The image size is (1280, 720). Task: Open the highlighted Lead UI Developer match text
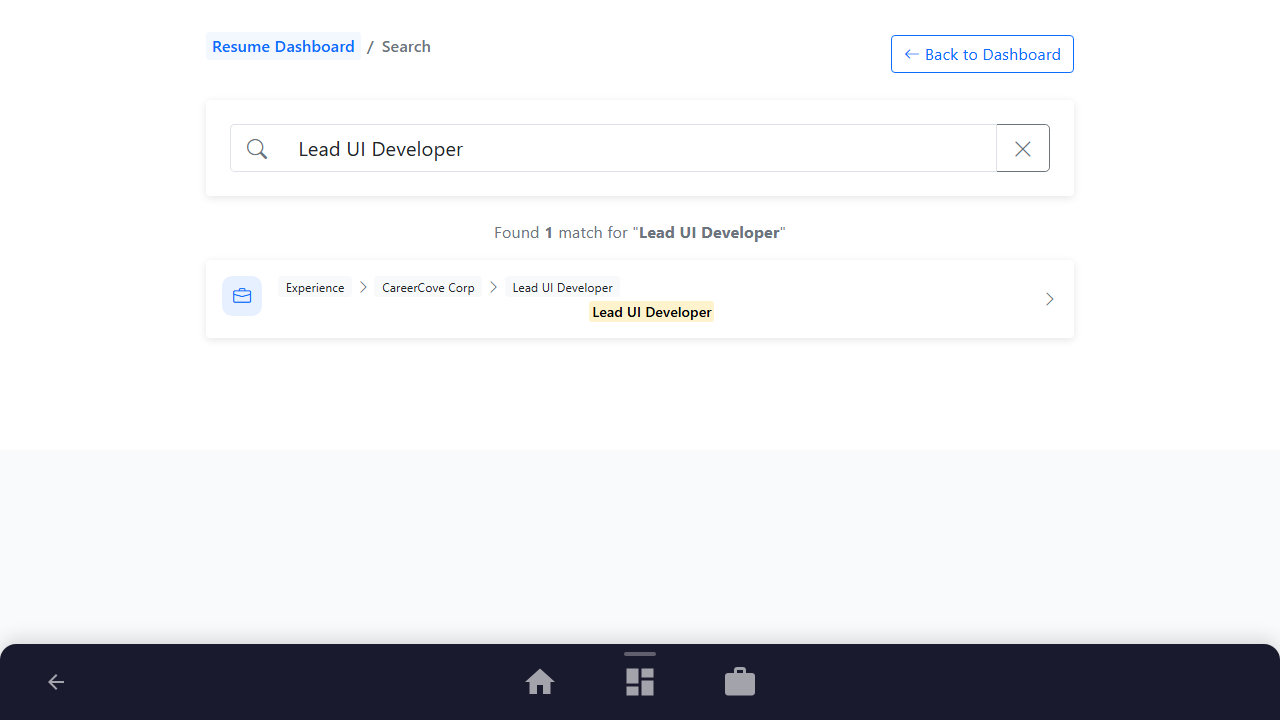click(x=652, y=312)
